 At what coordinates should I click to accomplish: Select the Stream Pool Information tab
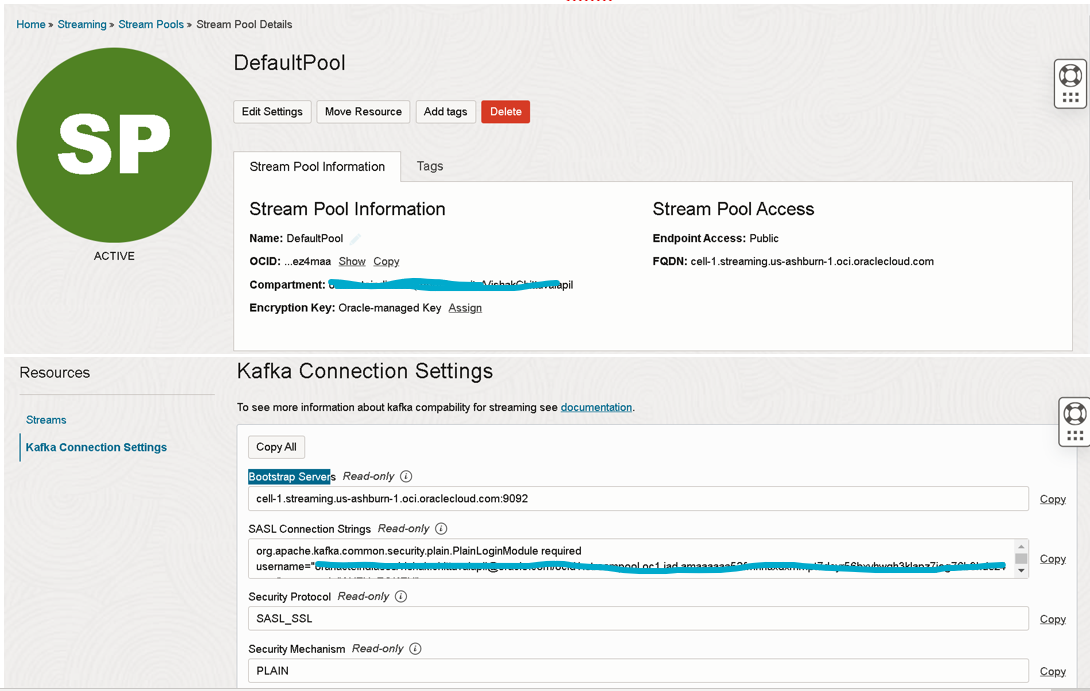[317, 166]
